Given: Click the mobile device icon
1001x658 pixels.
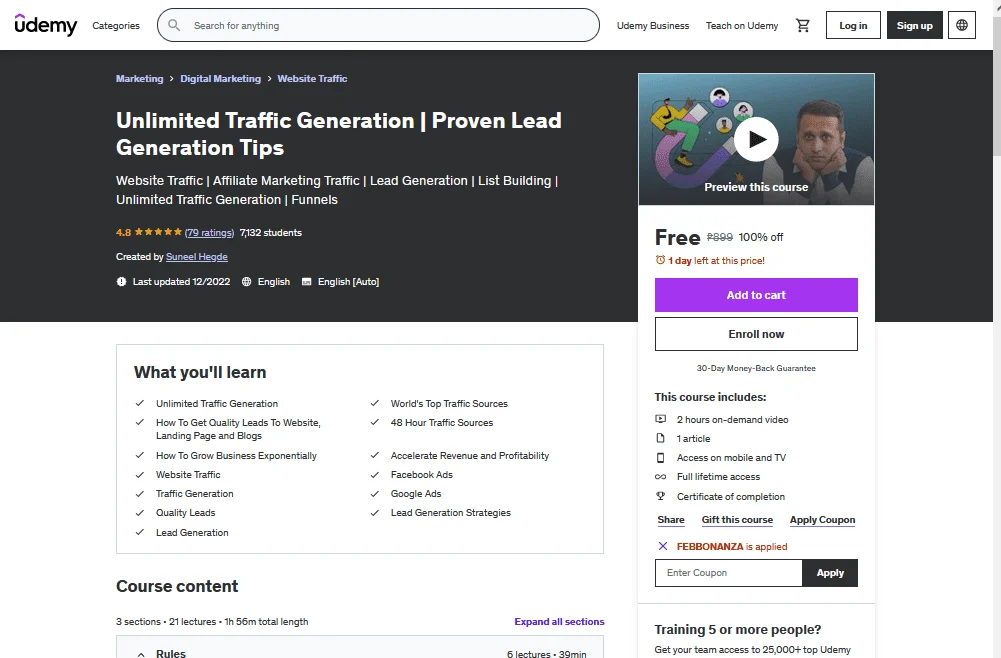Looking at the screenshot, I should click(661, 458).
